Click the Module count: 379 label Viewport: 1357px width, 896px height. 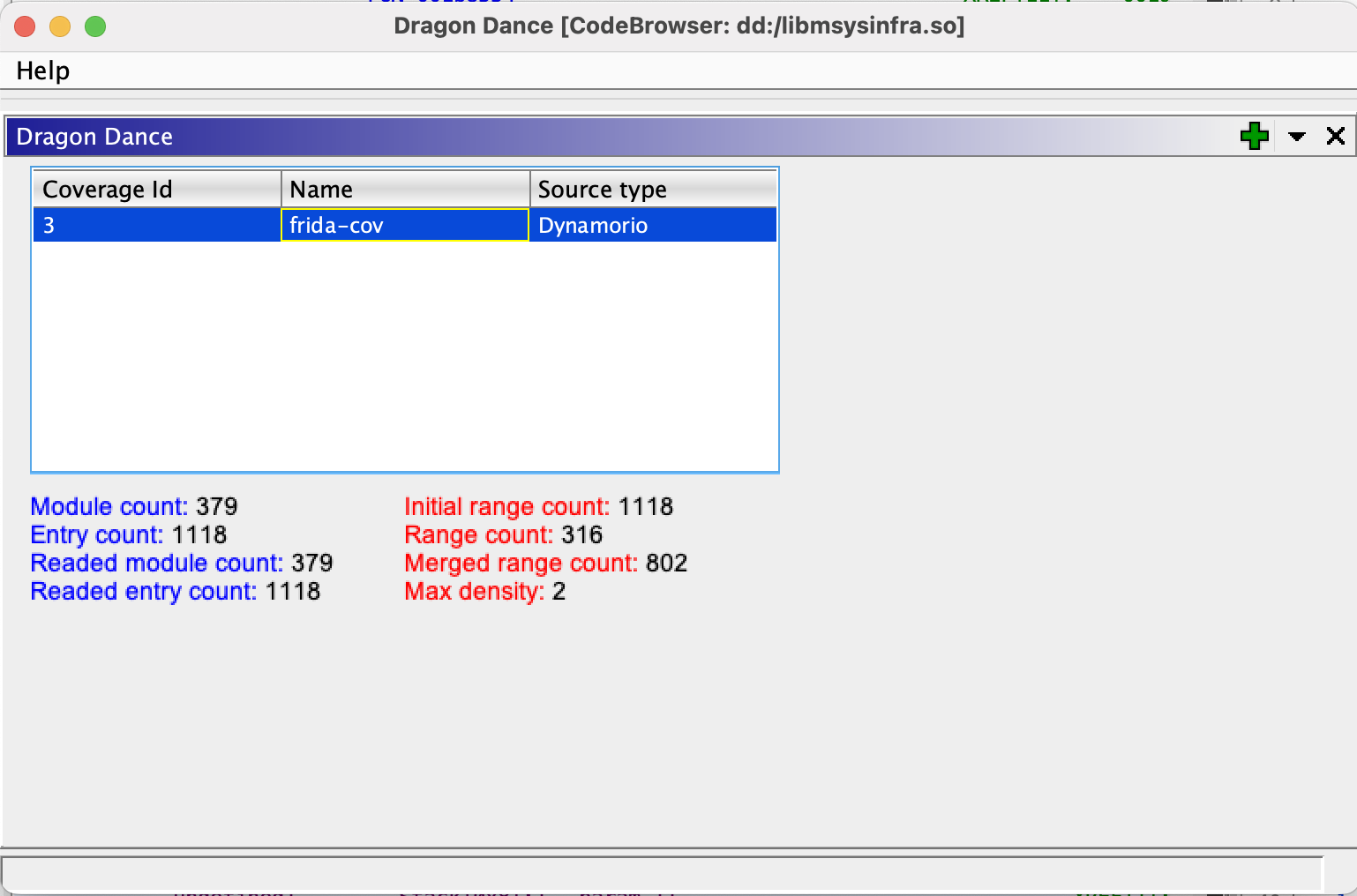pyautogui.click(x=134, y=506)
